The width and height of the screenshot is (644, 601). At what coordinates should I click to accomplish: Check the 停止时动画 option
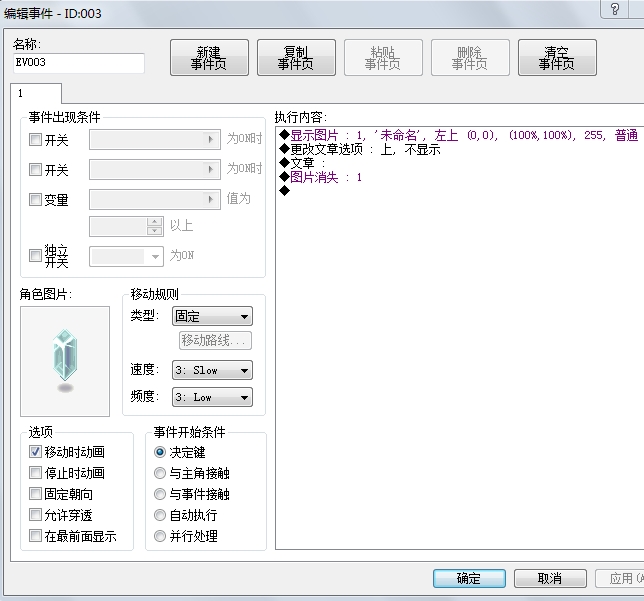coord(35,472)
